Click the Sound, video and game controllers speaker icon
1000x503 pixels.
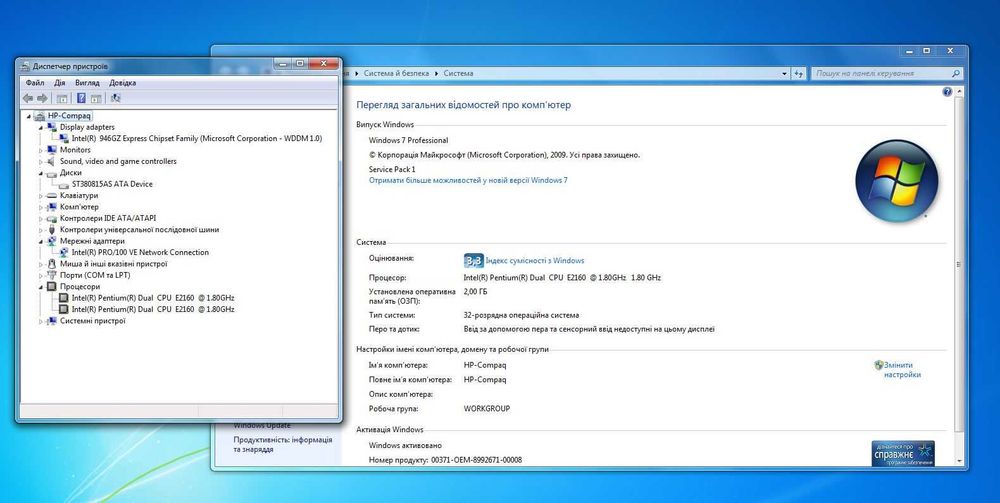click(52, 161)
